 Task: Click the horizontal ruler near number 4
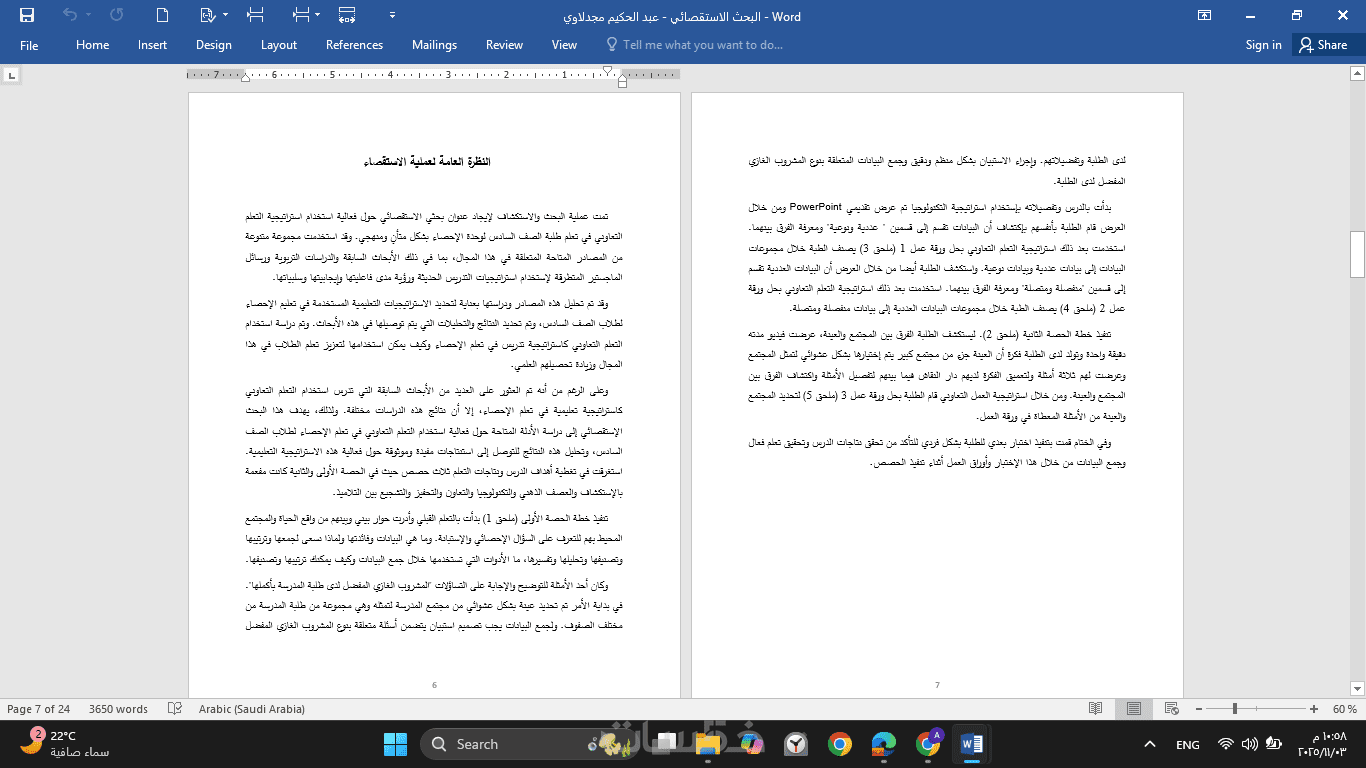click(391, 75)
